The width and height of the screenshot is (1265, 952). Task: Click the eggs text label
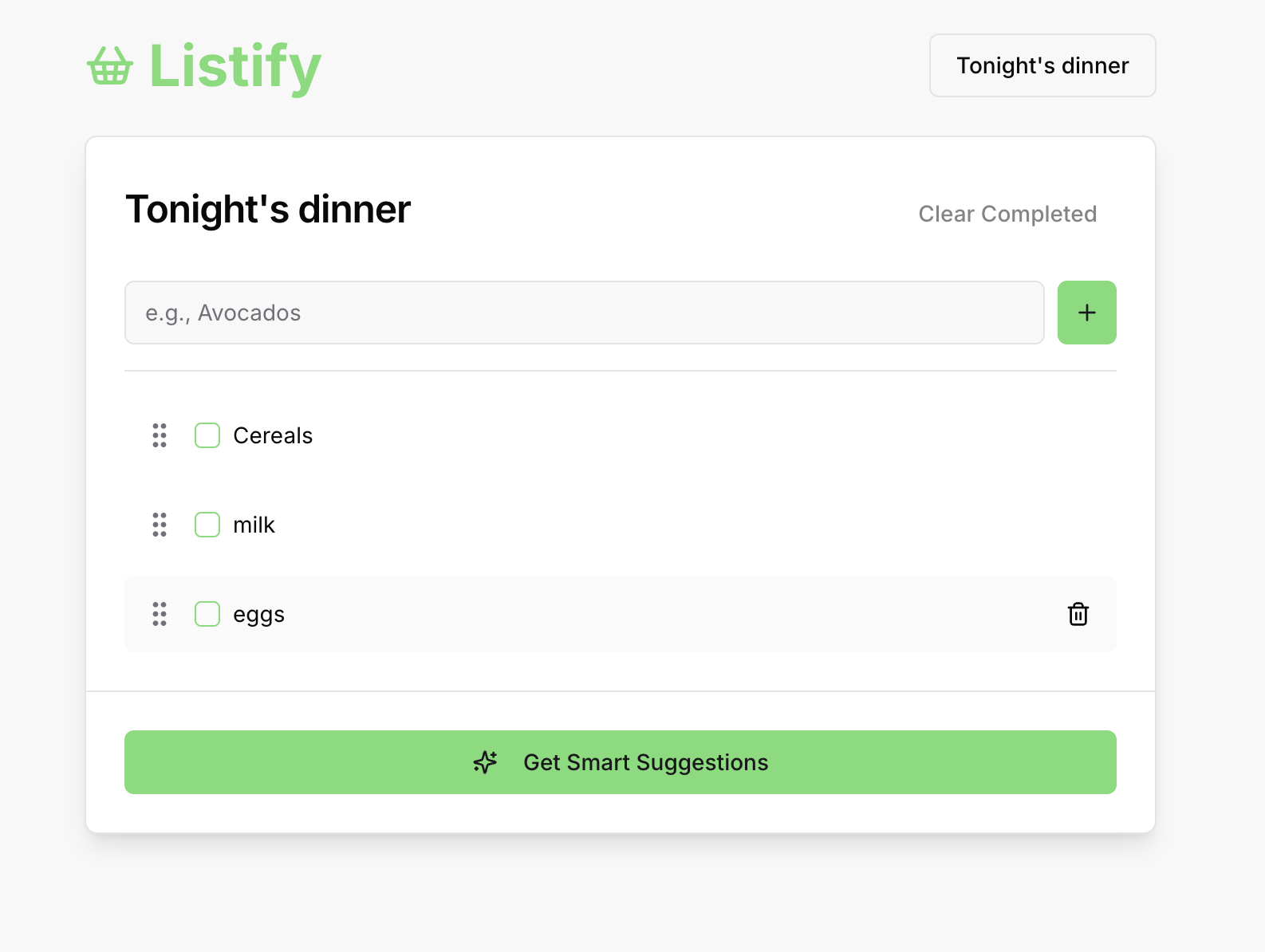(258, 614)
